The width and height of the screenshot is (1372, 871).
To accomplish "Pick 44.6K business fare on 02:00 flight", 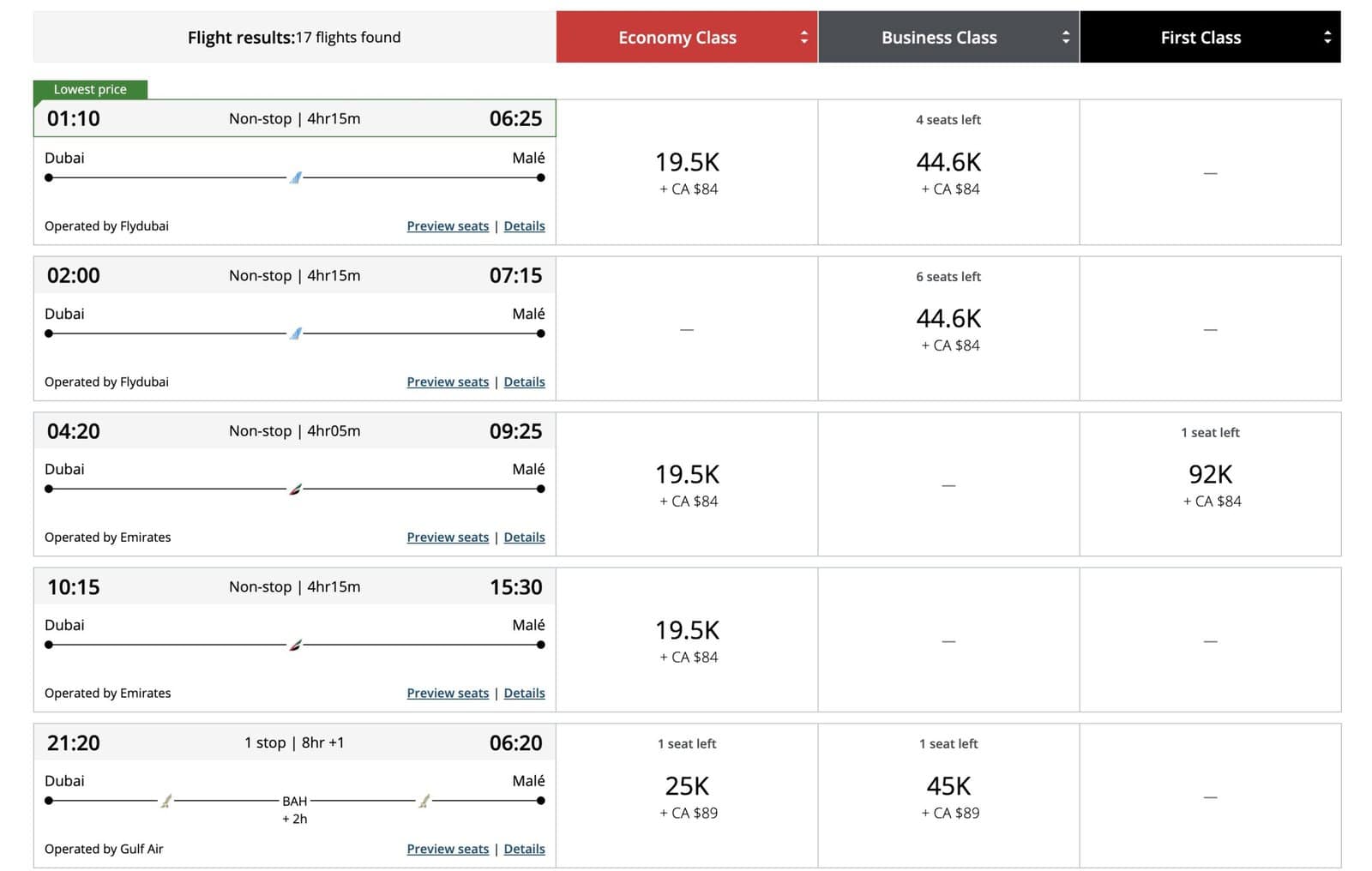I will (948, 327).
